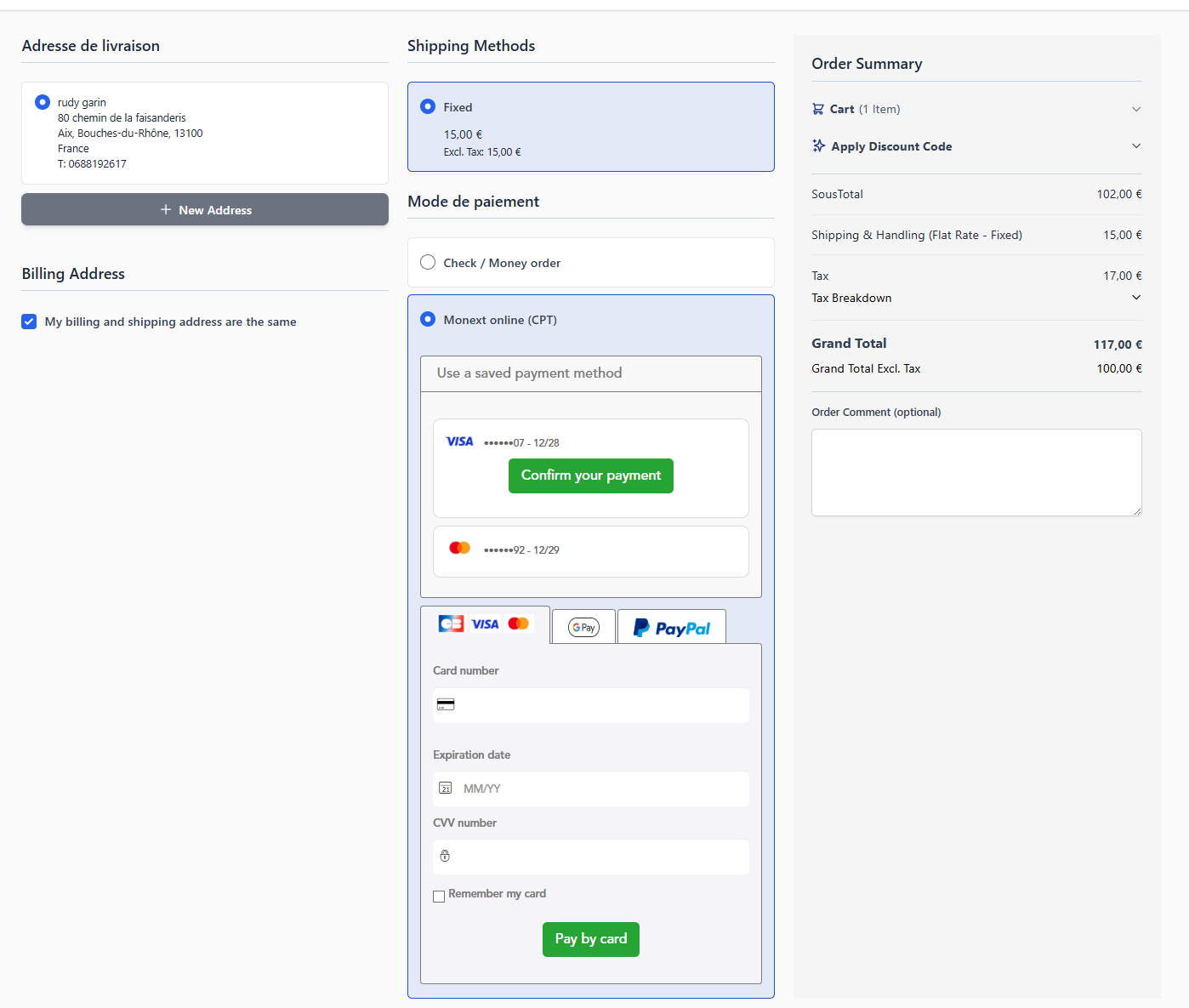Click the shopping cart icon in Order Summary
1189x1008 pixels.
(817, 109)
